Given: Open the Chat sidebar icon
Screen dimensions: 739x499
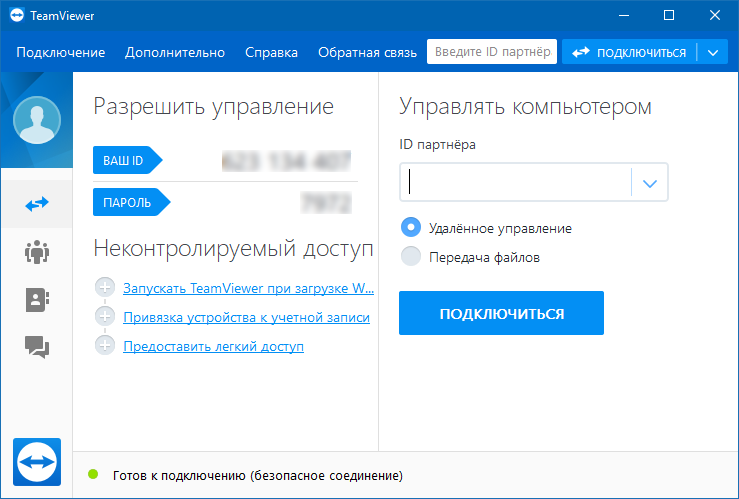Looking at the screenshot, I should [x=37, y=347].
